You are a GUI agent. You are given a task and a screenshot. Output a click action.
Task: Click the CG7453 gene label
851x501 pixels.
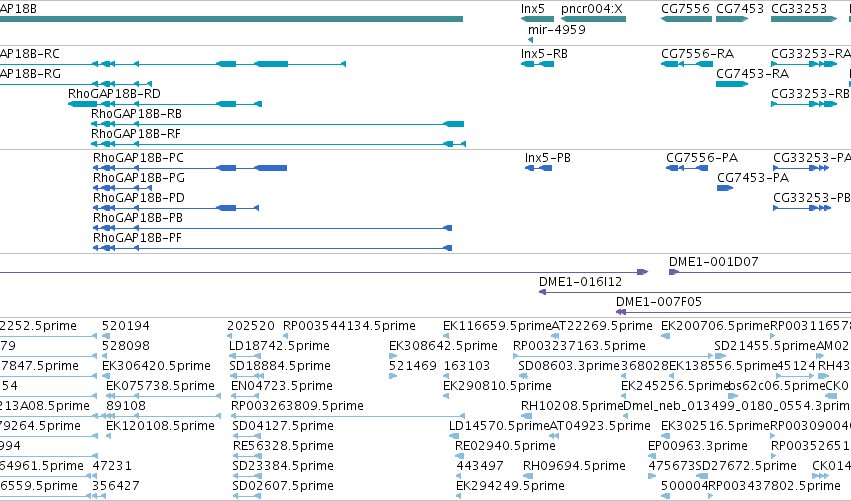[x=740, y=9]
